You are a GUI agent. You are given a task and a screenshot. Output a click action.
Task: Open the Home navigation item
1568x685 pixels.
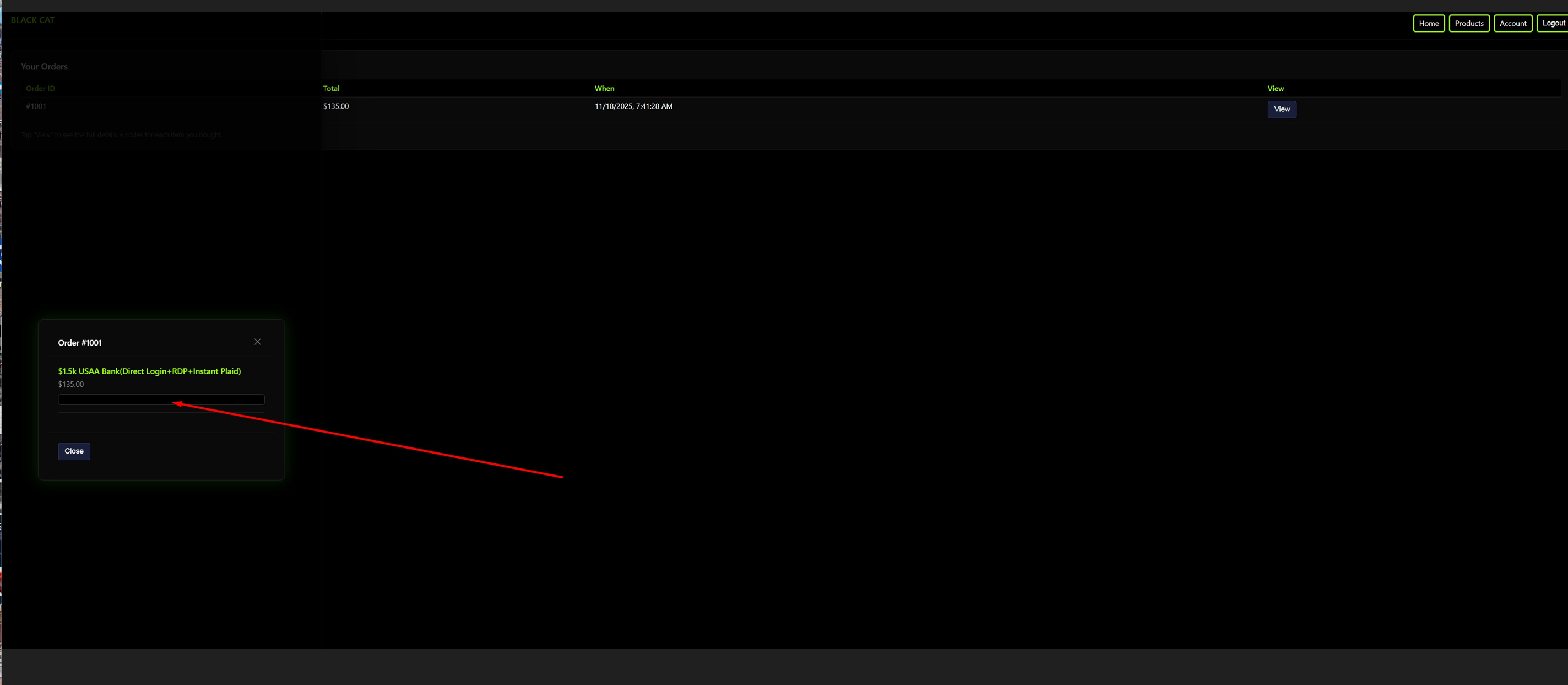tap(1428, 23)
